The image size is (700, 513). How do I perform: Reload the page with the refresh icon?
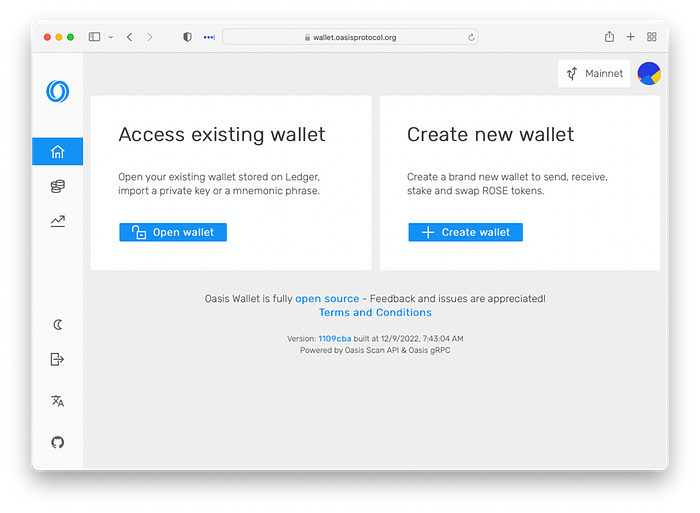471,38
